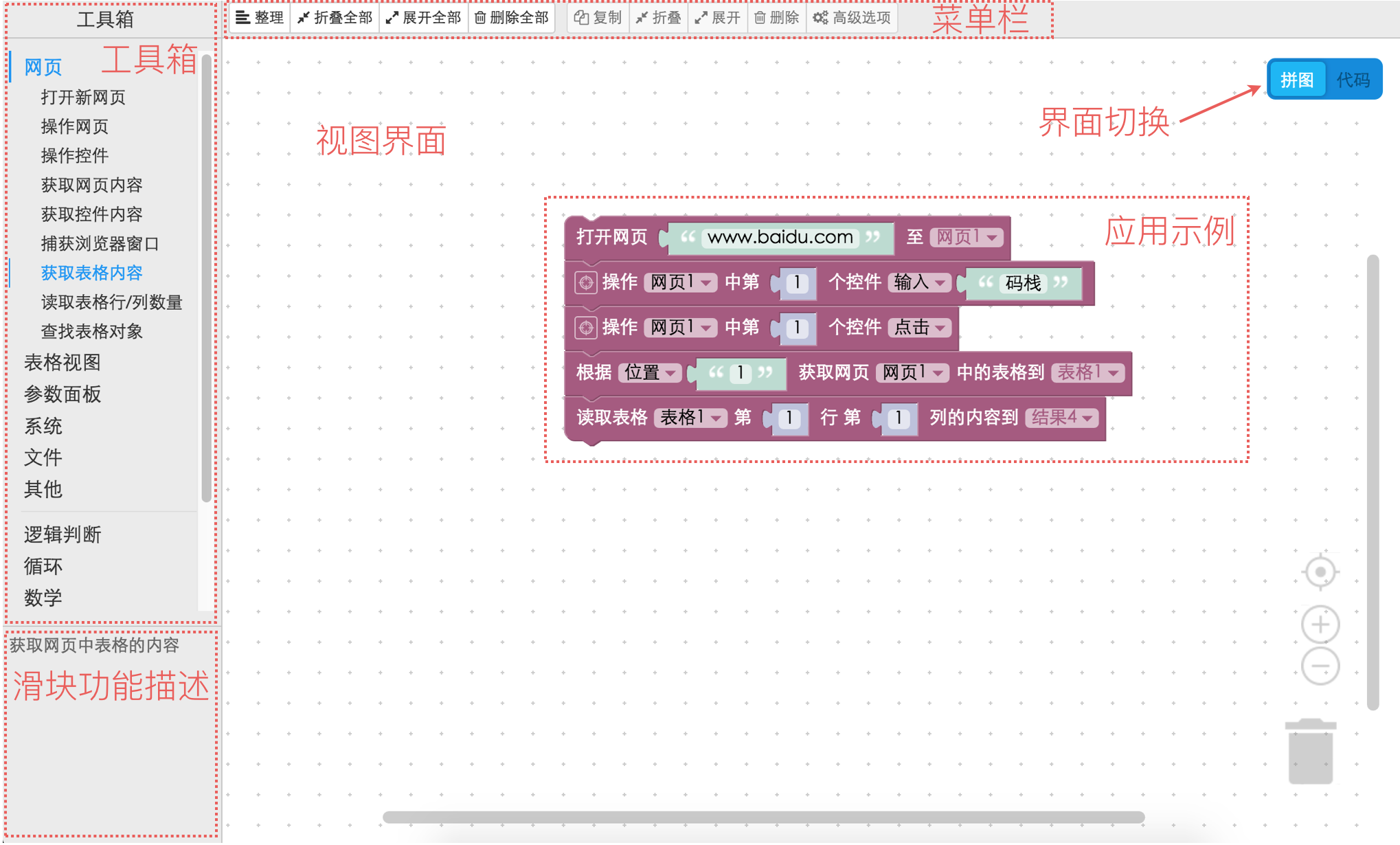
Task: Click the trash can icon
Action: point(1310,752)
